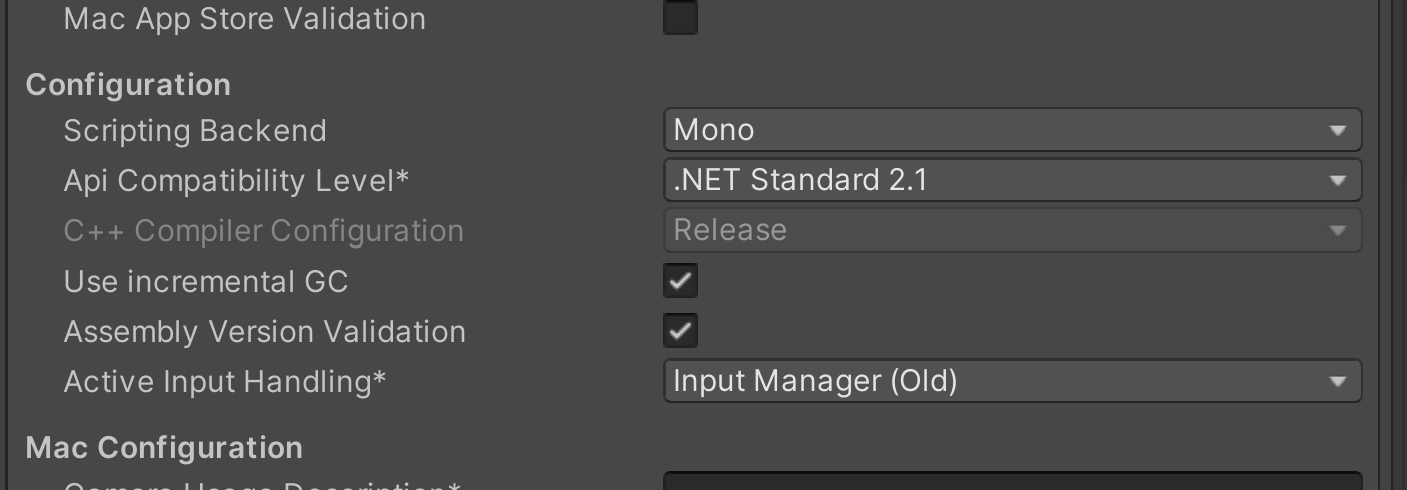Open the Input Manager (Old) dropdown
The height and width of the screenshot is (490, 1407).
click(1000, 381)
